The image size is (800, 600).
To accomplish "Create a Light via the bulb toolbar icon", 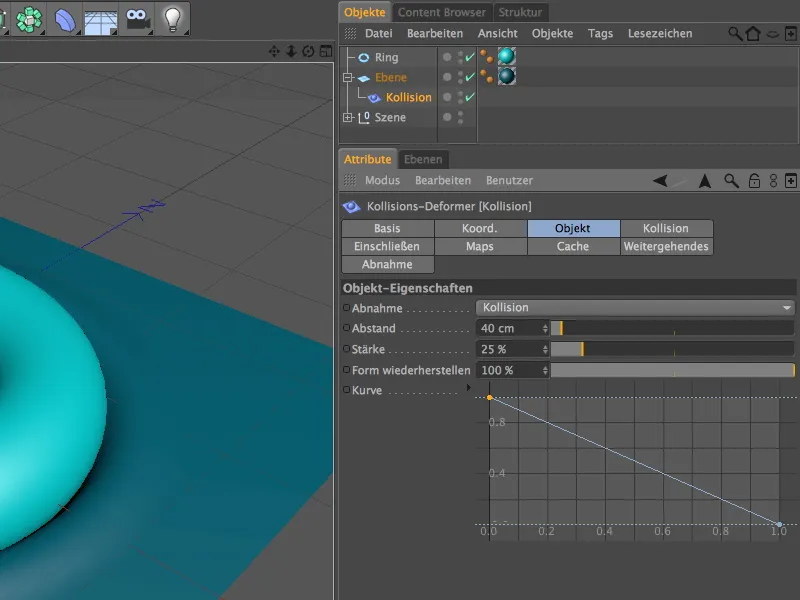I will coord(170,18).
